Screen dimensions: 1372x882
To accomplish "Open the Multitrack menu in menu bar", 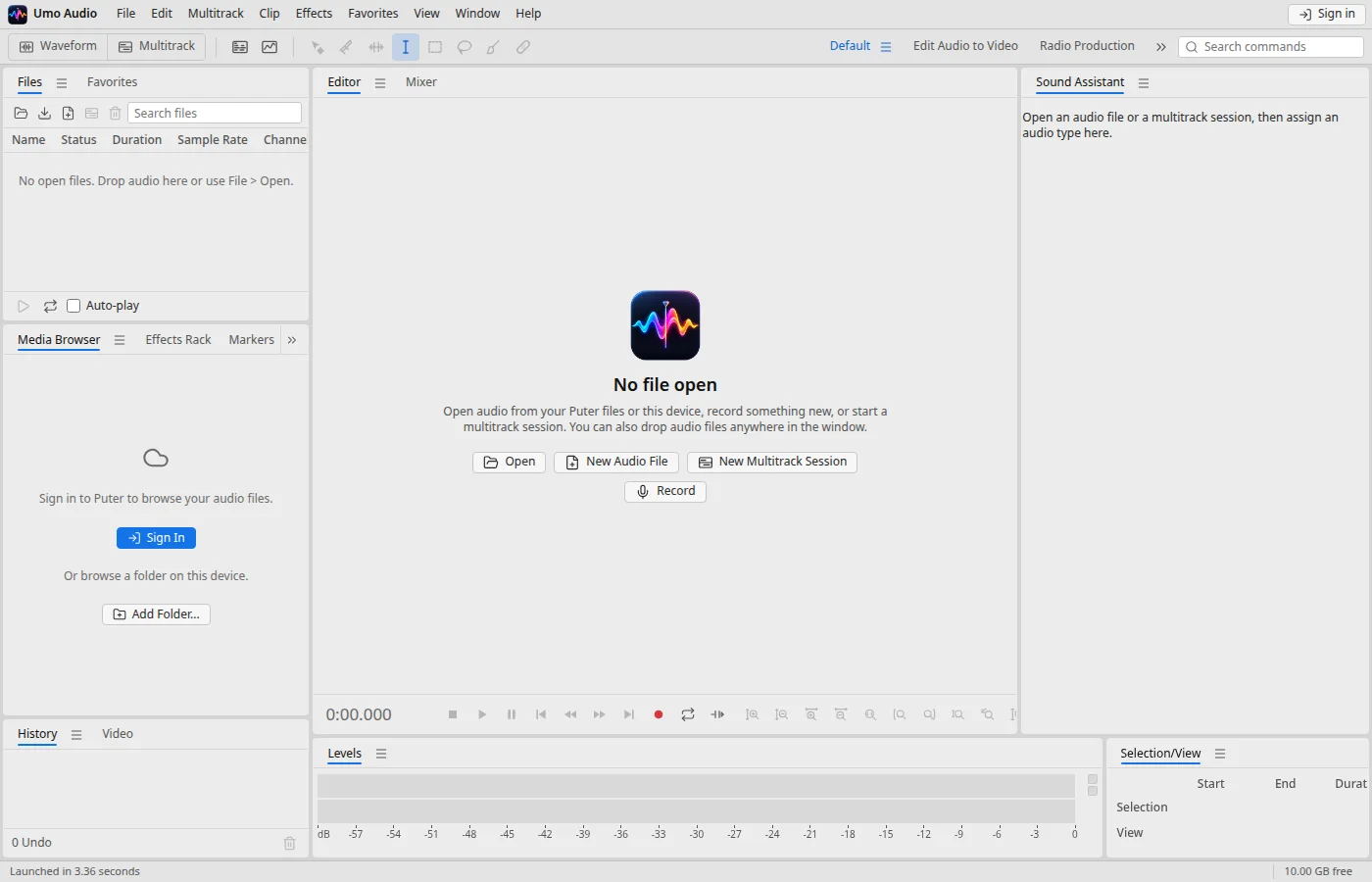I will [216, 14].
